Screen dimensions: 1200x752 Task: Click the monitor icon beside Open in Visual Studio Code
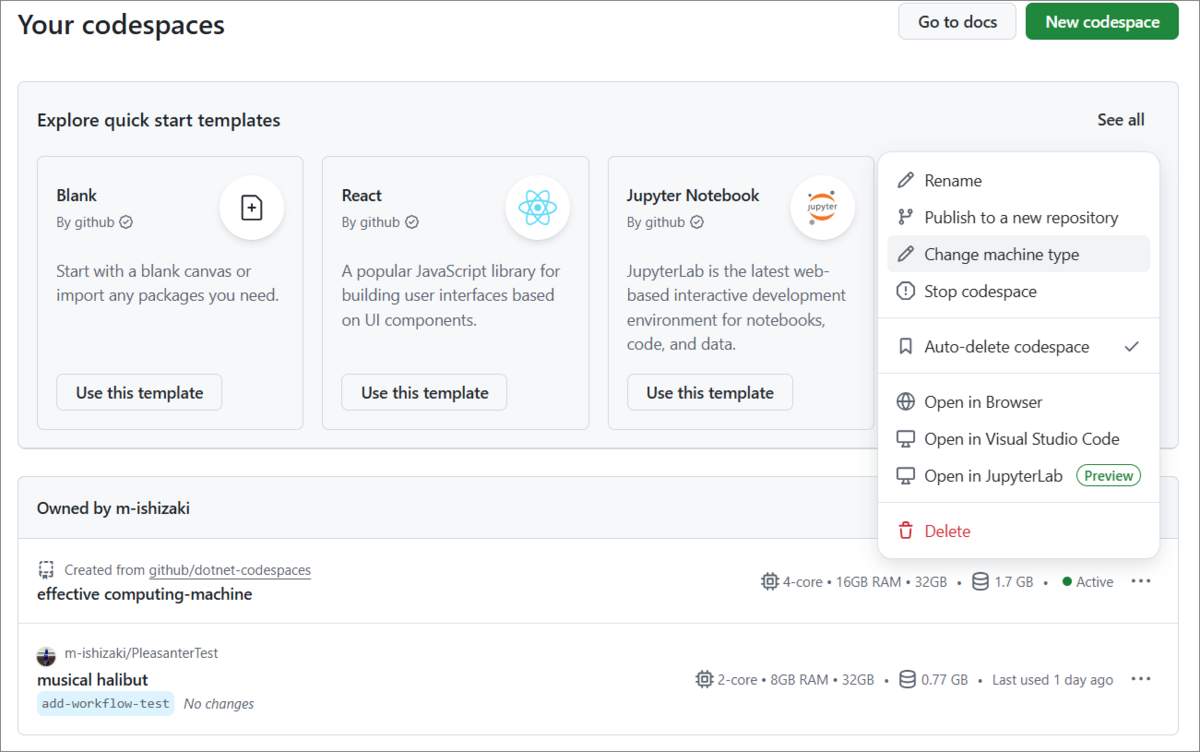(x=906, y=439)
